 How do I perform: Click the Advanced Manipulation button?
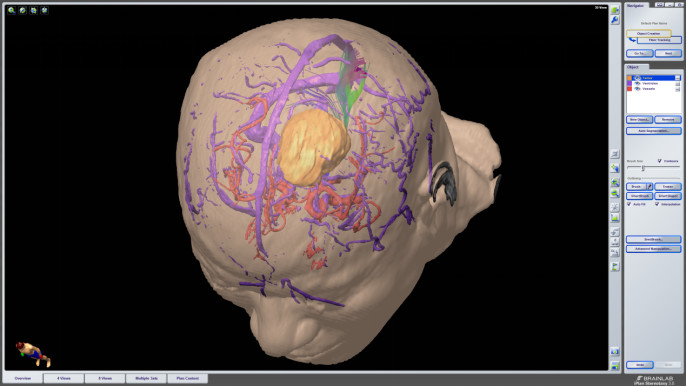click(654, 249)
